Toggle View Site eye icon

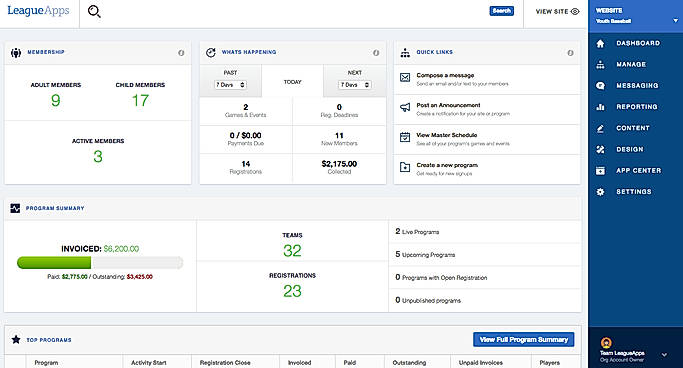click(x=575, y=12)
